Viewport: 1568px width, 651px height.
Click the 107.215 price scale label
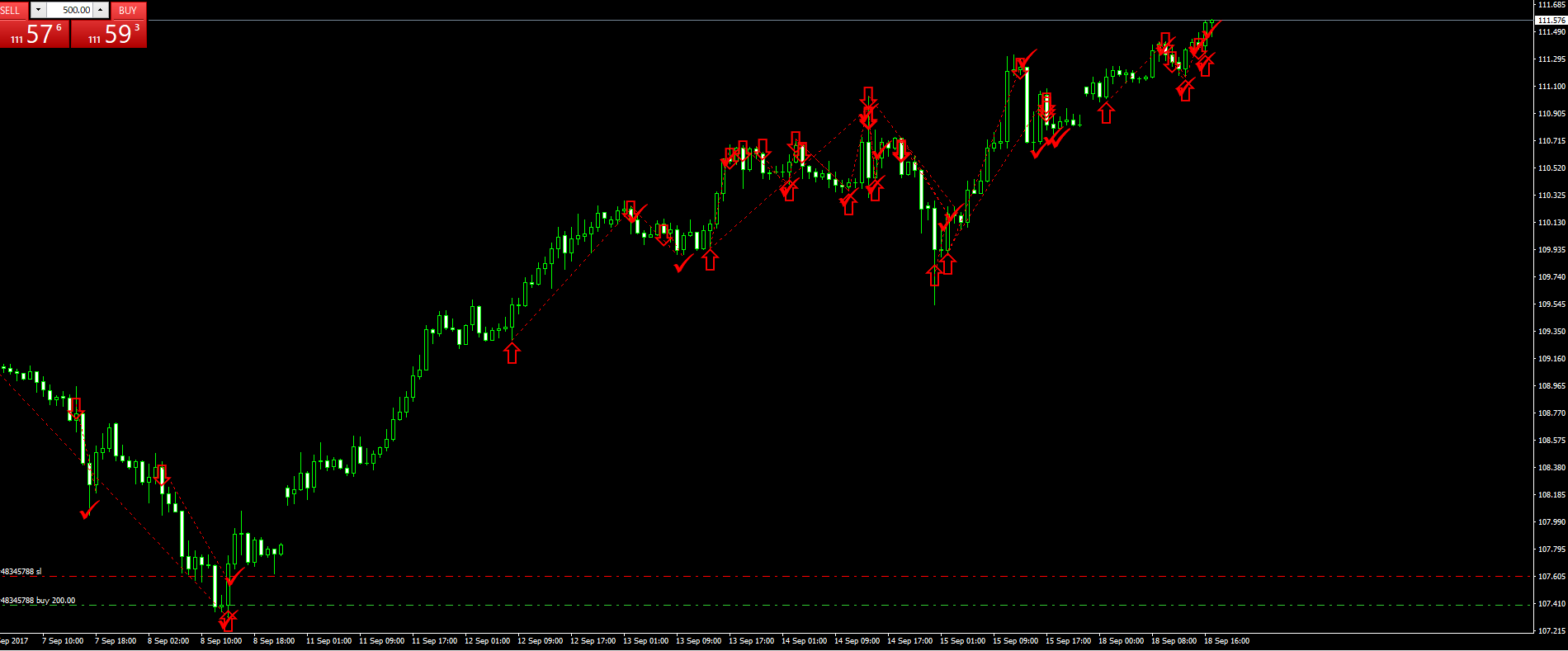coord(1551,631)
